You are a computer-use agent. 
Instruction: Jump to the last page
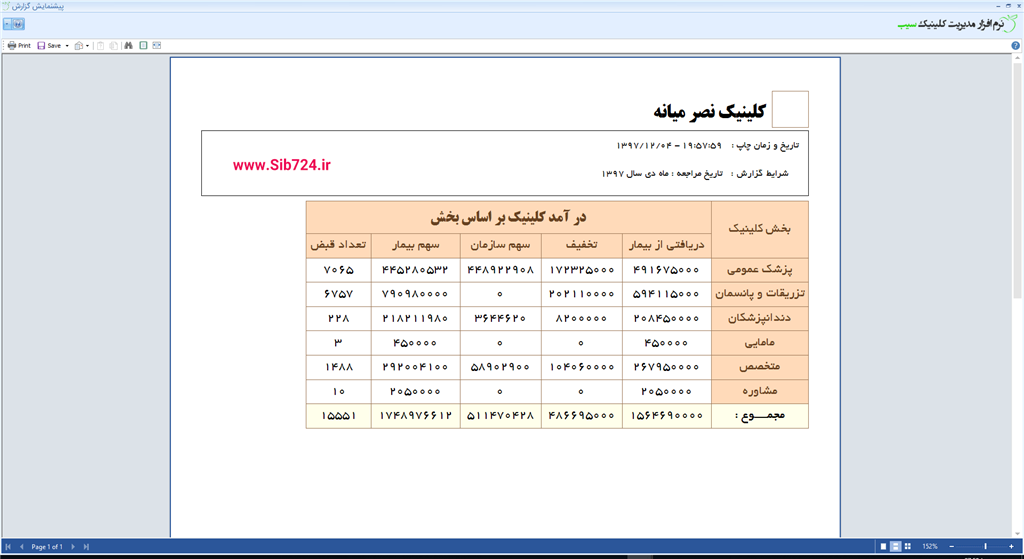click(x=86, y=547)
